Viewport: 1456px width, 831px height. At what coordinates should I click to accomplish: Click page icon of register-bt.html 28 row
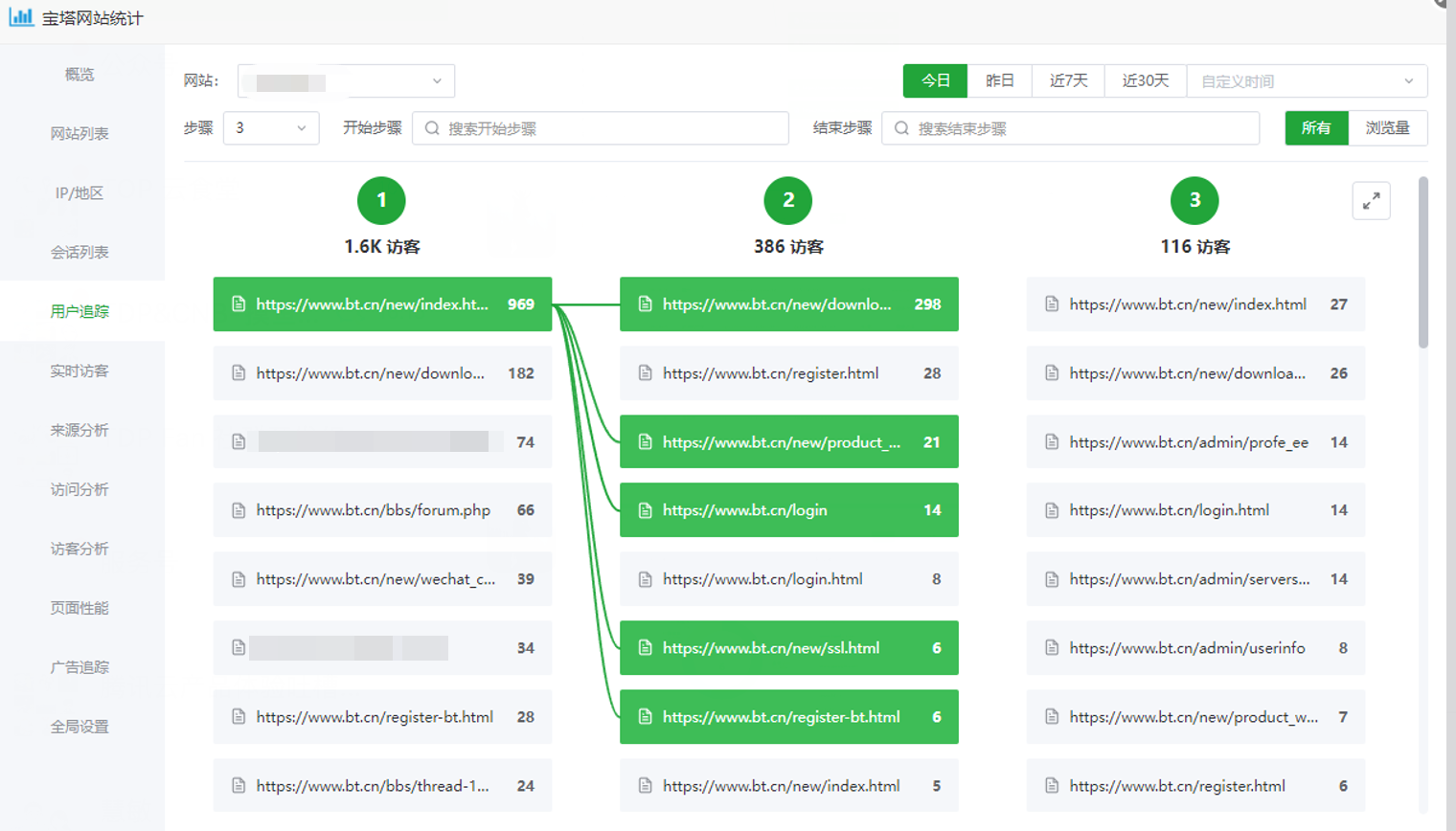pos(239,717)
